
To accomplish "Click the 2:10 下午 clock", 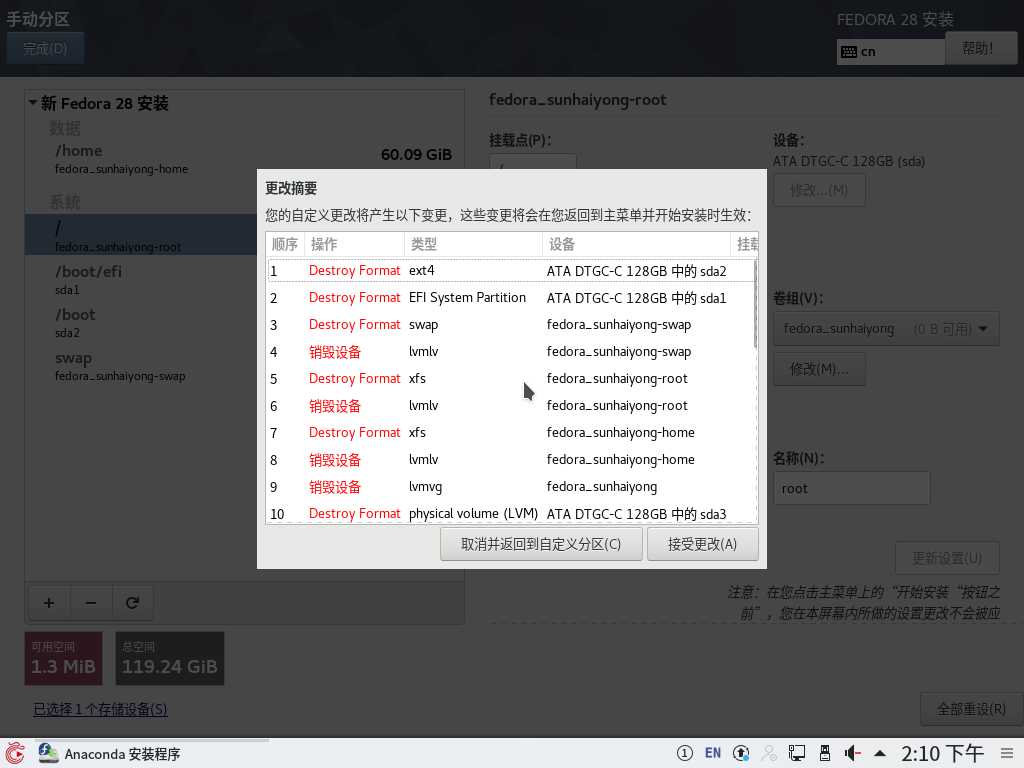I will (x=942, y=754).
